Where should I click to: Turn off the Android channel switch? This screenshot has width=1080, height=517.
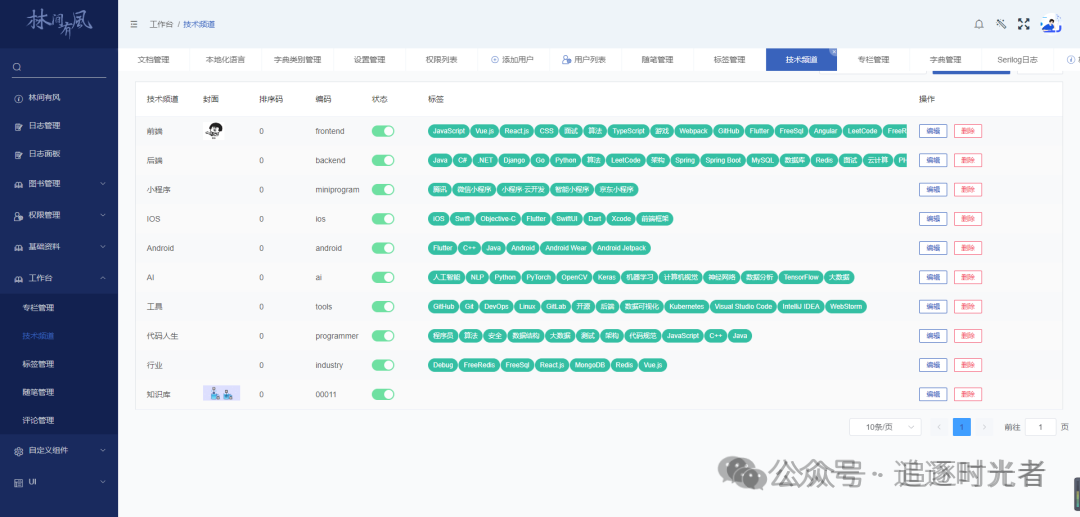(x=383, y=248)
